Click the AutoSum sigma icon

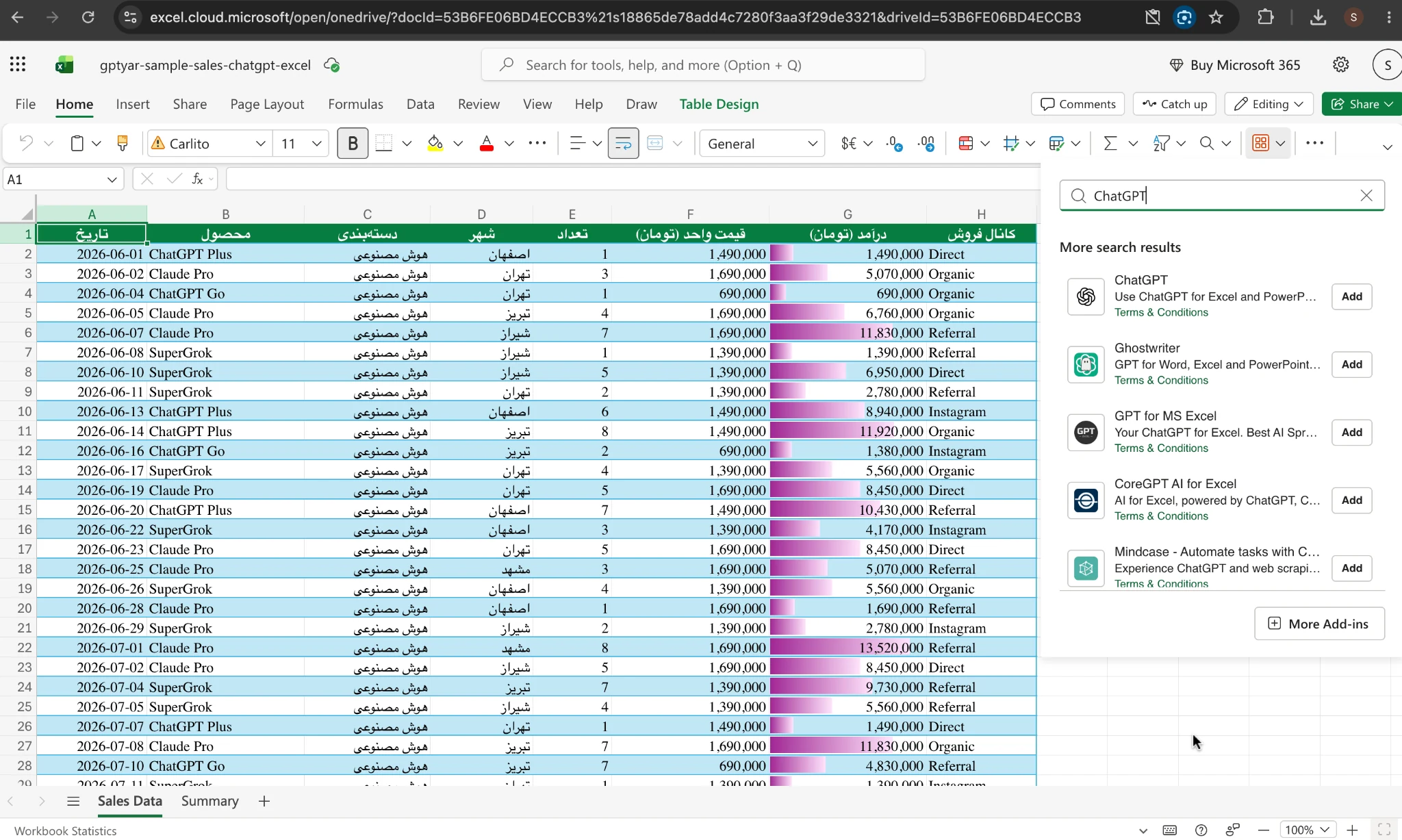1110,143
